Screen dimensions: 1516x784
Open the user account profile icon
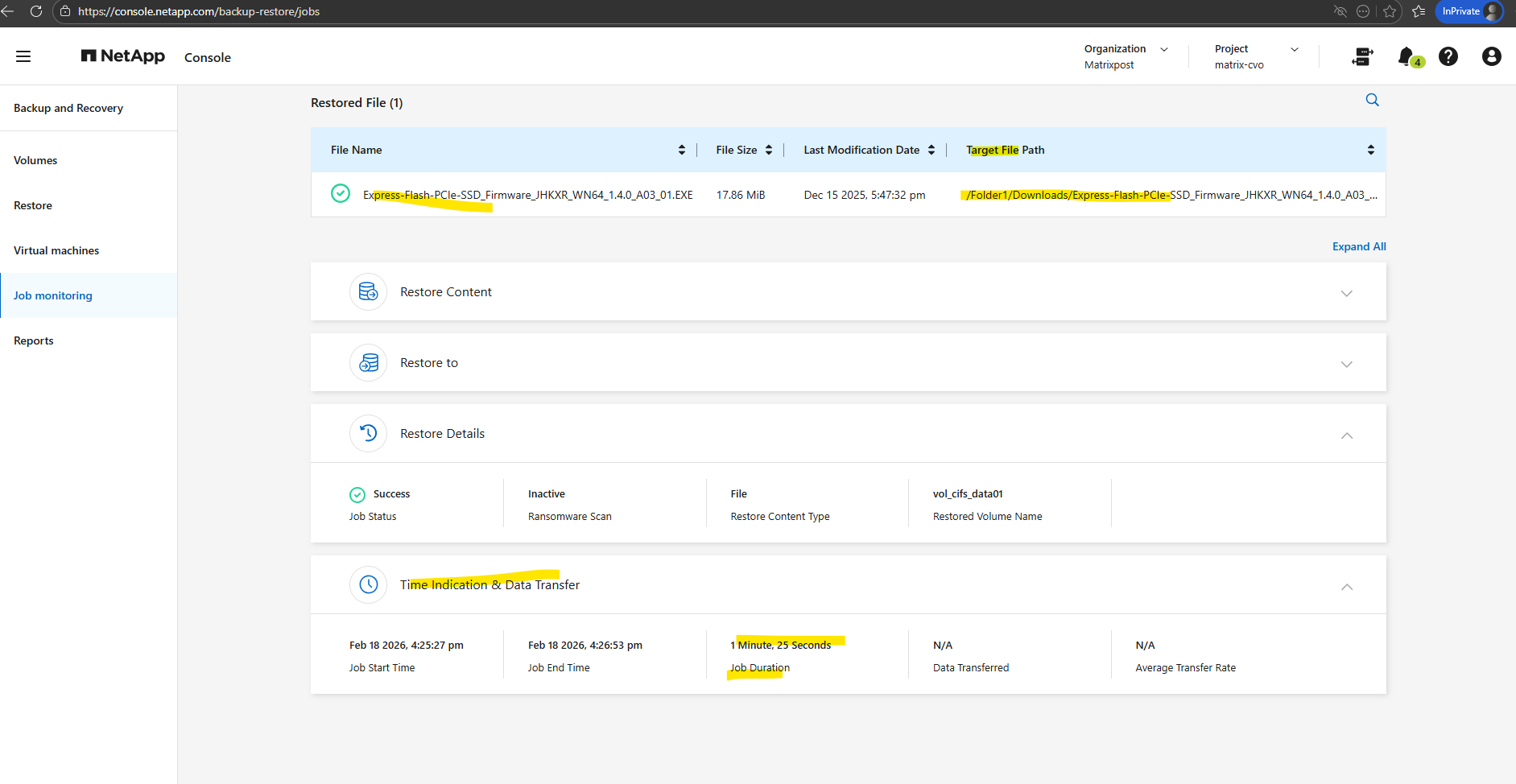pos(1491,56)
